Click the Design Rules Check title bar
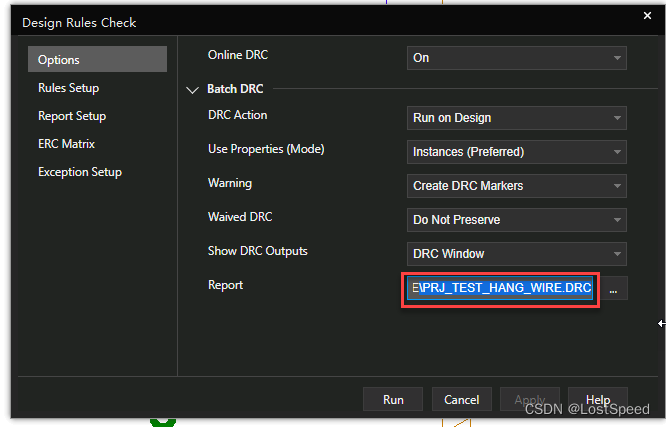The height and width of the screenshot is (427, 666). point(300,21)
